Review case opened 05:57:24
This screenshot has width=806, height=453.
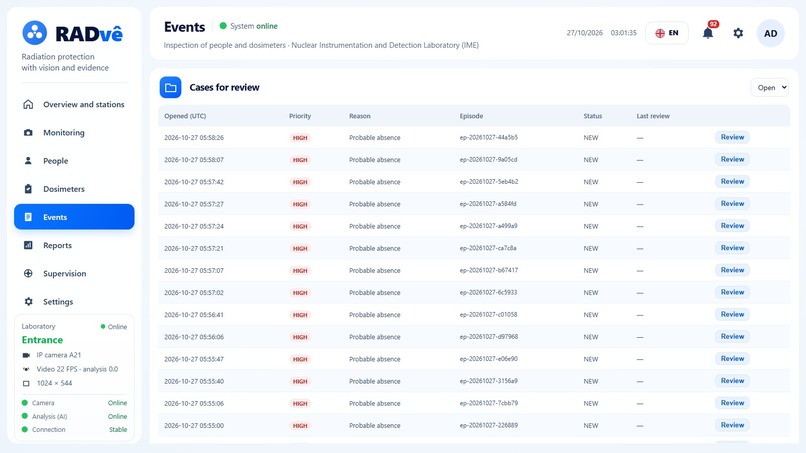click(732, 226)
